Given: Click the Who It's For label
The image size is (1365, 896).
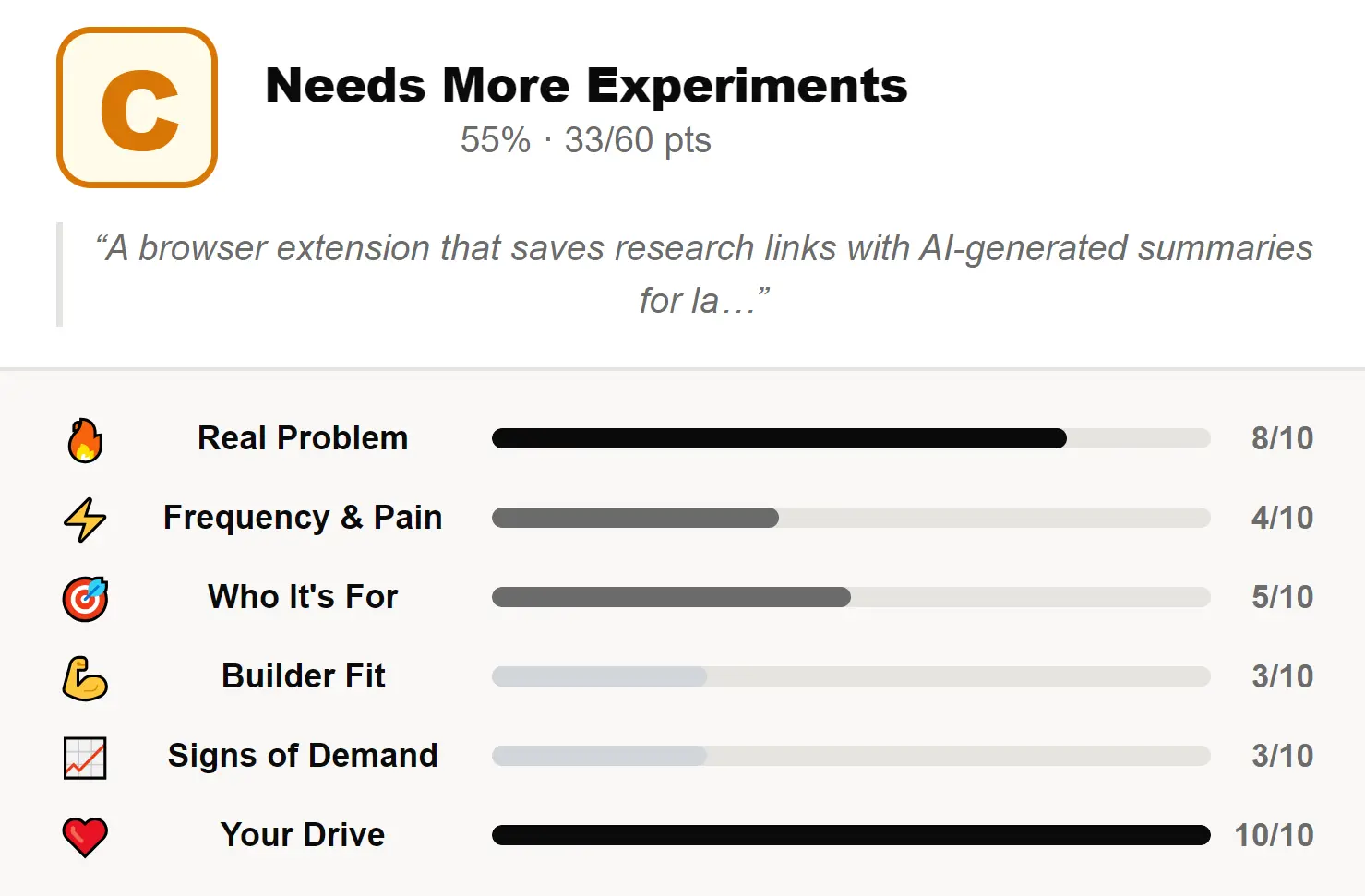Looking at the screenshot, I should (303, 597).
